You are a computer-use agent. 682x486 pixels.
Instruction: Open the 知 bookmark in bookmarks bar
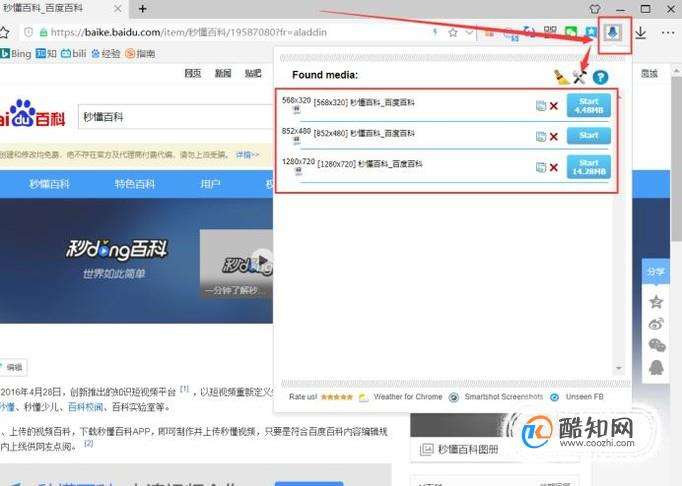(x=47, y=54)
